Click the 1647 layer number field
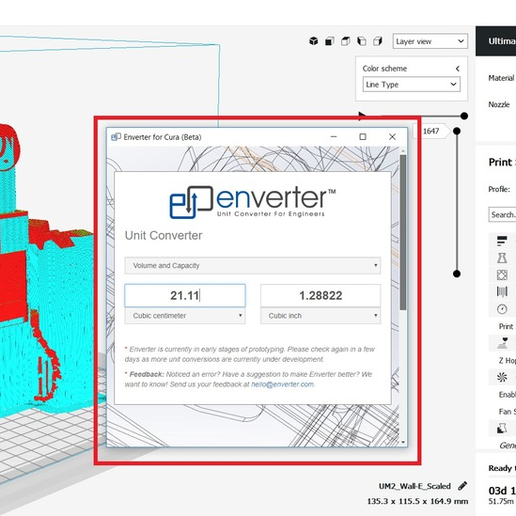The width and height of the screenshot is (516, 516). click(431, 131)
